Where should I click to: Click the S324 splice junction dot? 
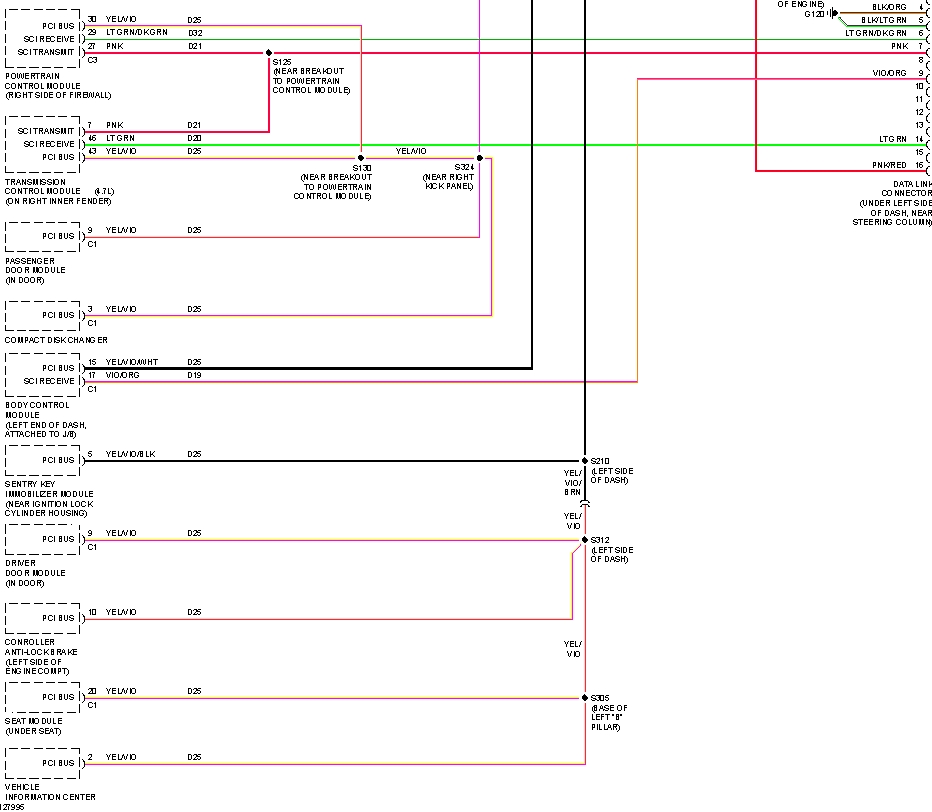tap(480, 158)
